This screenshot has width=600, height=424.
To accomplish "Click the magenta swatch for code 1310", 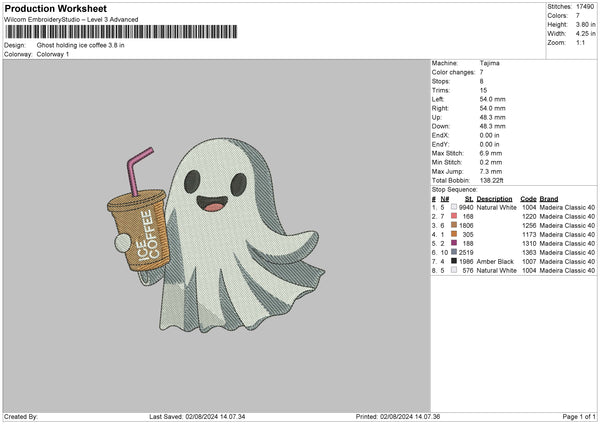I will pyautogui.click(x=454, y=243).
